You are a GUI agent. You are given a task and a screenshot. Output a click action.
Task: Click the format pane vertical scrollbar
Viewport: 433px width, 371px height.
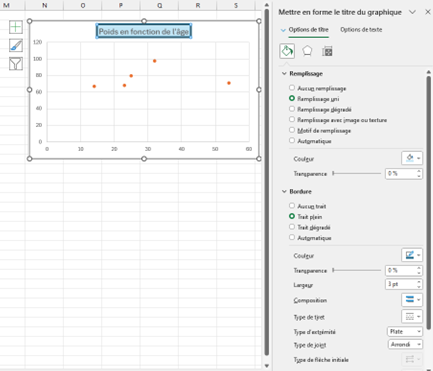429,202
